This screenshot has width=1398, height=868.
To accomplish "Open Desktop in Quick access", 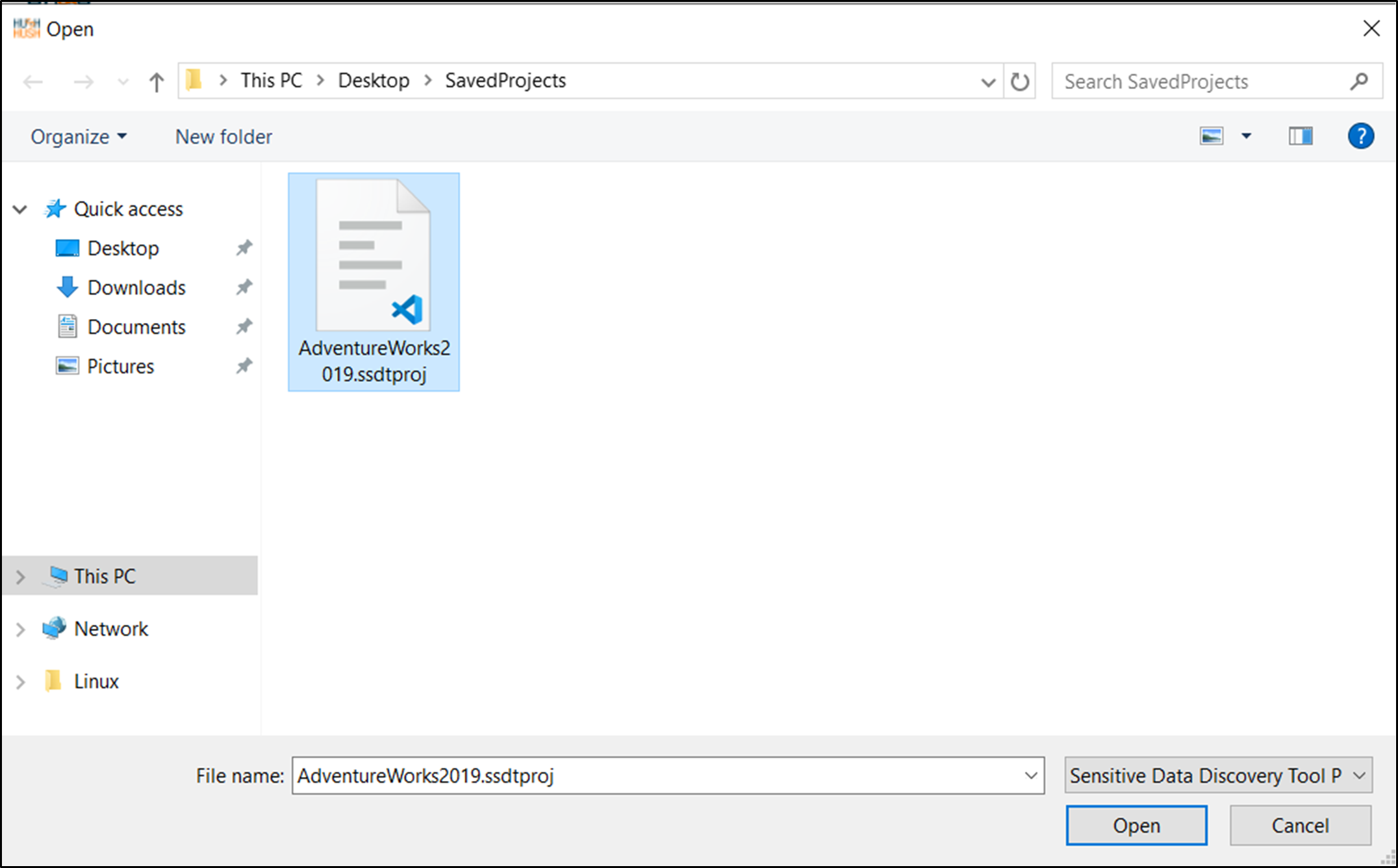I will coord(123,248).
